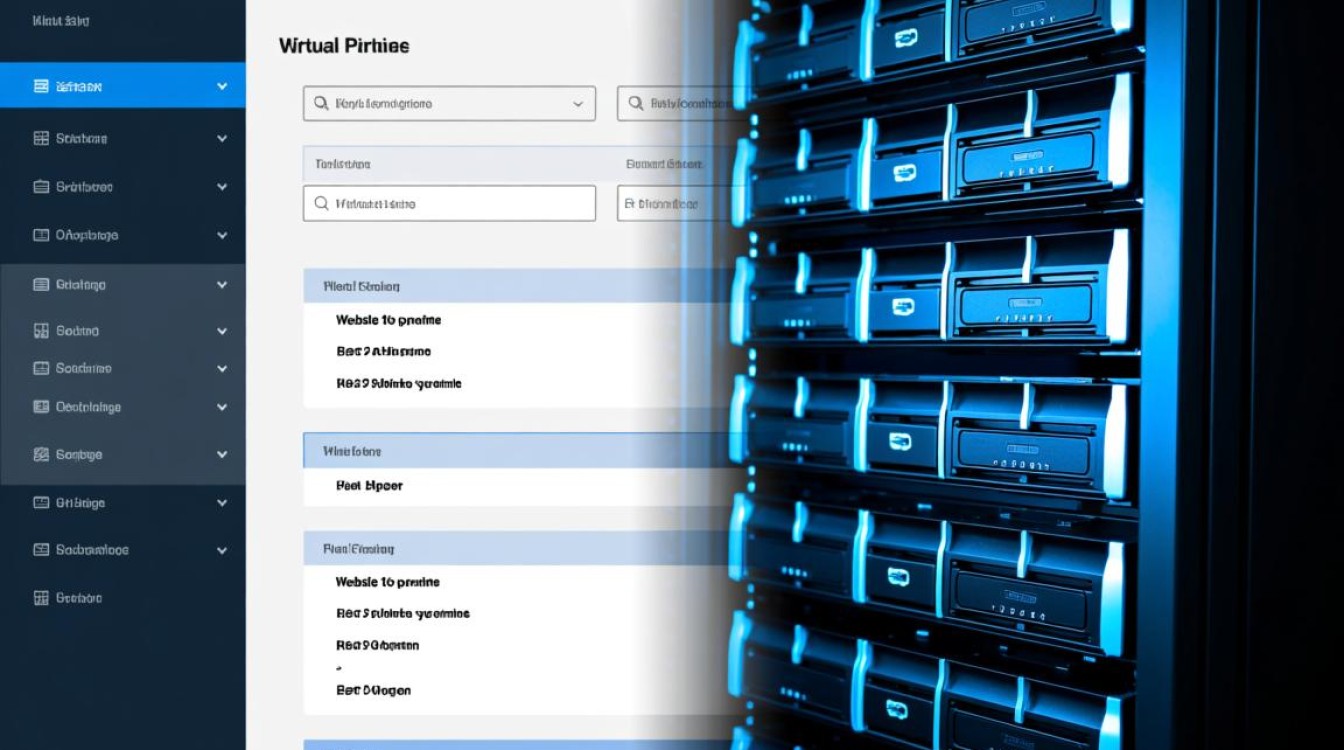Click the table icon of the second sidebar item
Viewport: 1344px width, 750px height.
click(41, 139)
